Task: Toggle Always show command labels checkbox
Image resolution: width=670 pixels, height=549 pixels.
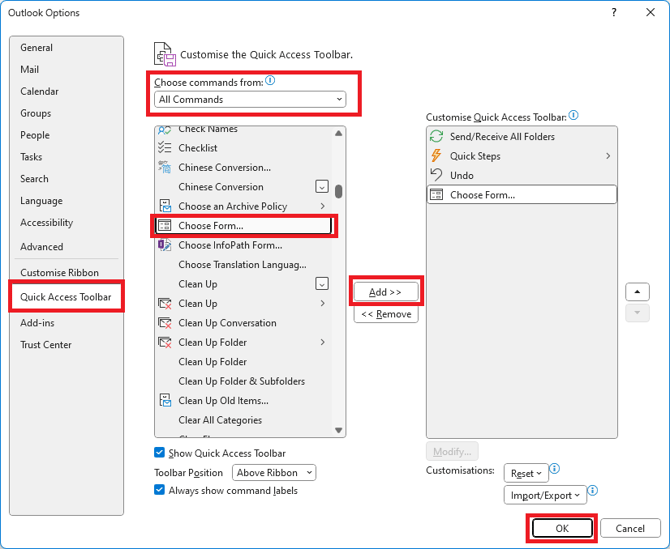Action: pyautogui.click(x=160, y=490)
